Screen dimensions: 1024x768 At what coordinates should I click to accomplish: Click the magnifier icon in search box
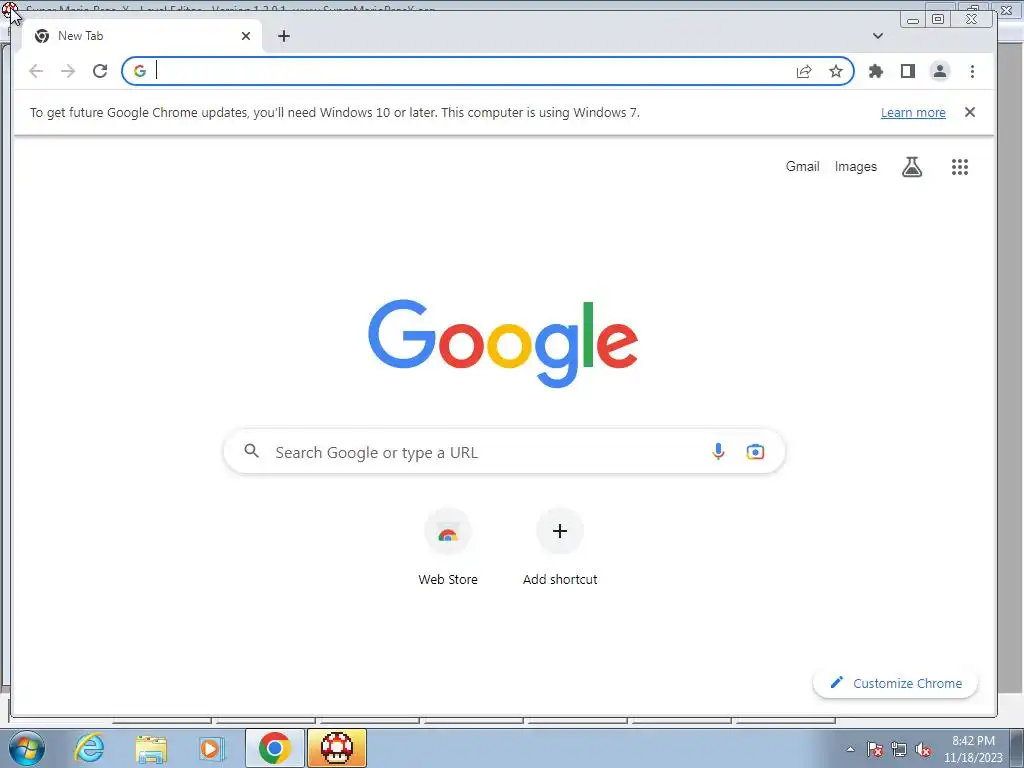coord(251,451)
